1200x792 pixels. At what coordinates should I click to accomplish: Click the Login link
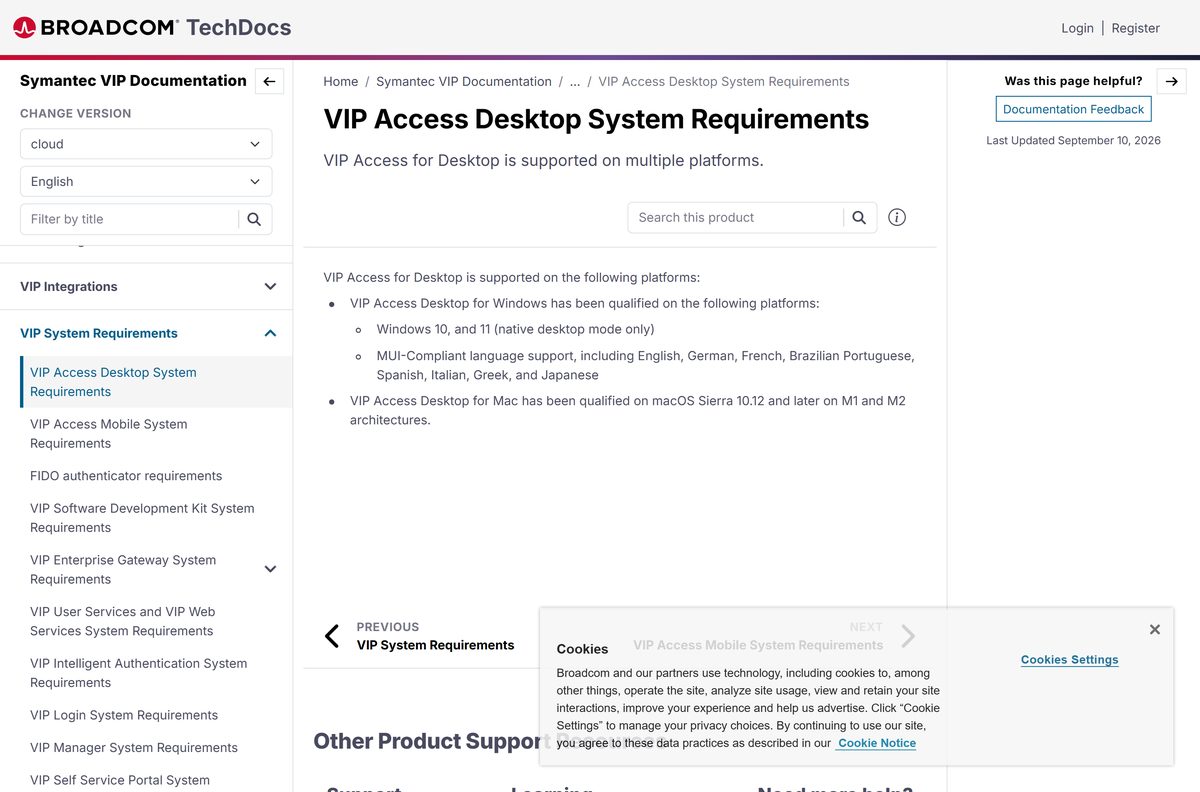[x=1077, y=28]
